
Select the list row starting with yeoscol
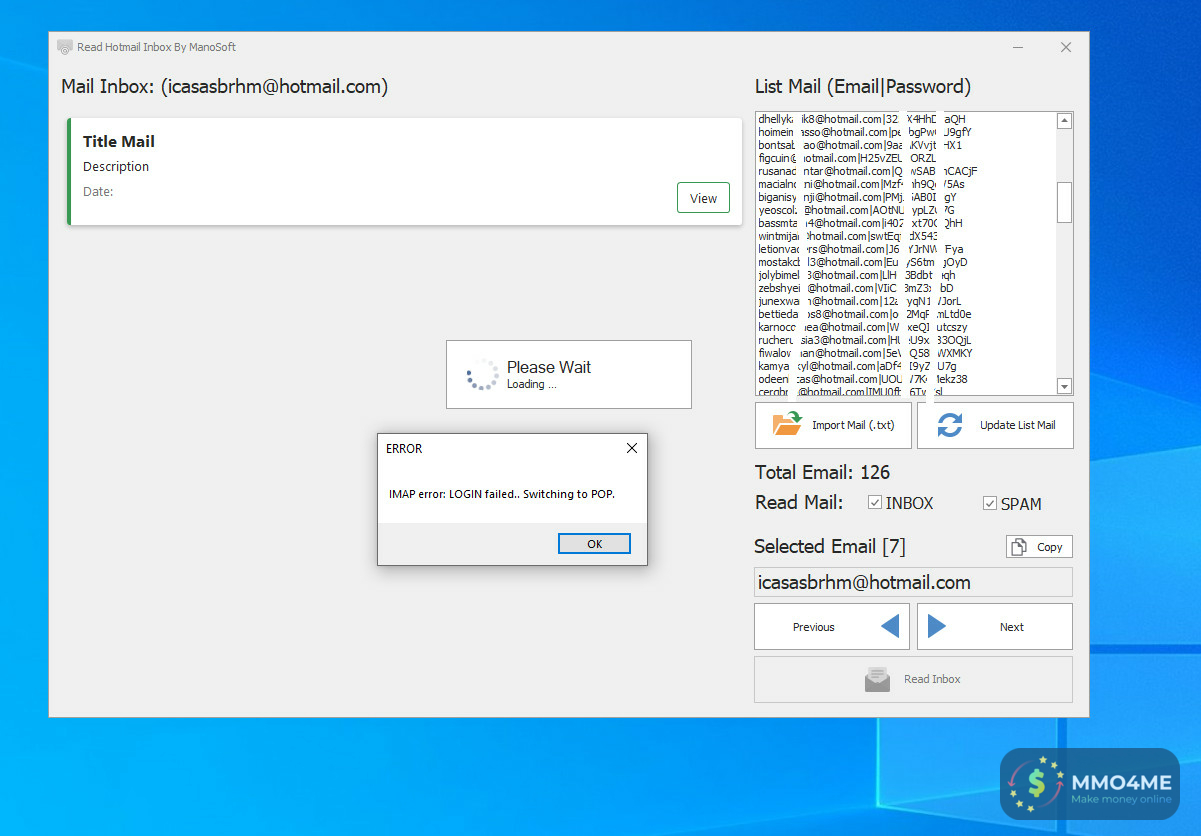click(906, 210)
